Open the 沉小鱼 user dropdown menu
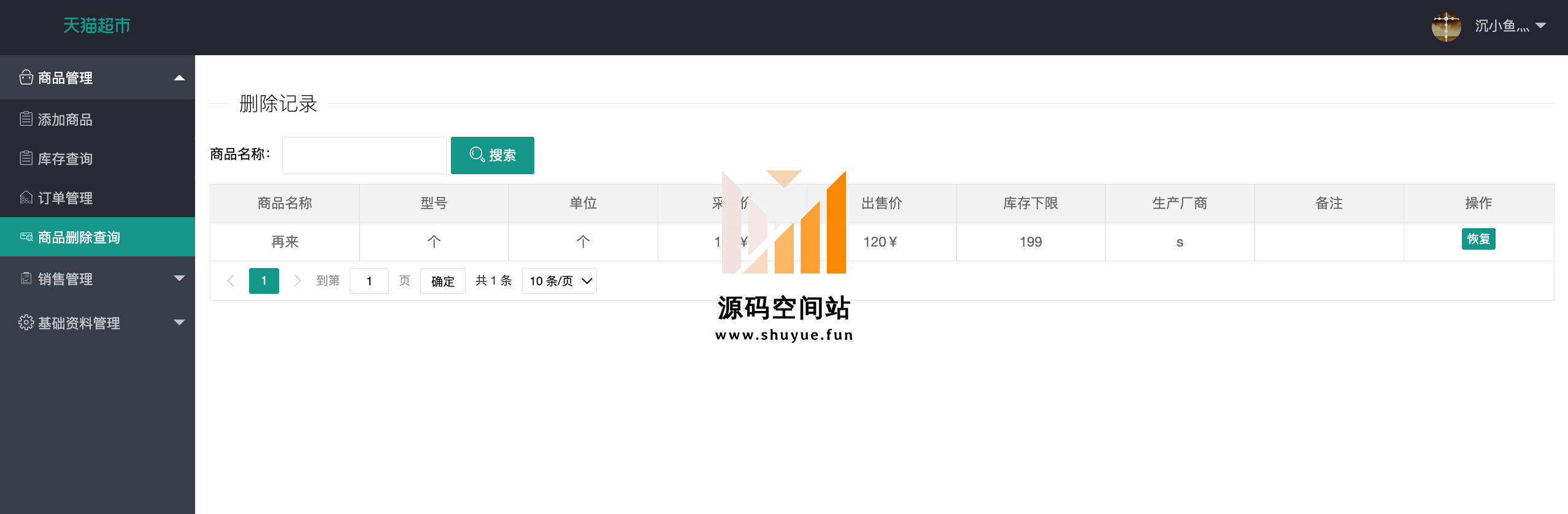Screen dimensions: 1568x514 coord(1509,26)
